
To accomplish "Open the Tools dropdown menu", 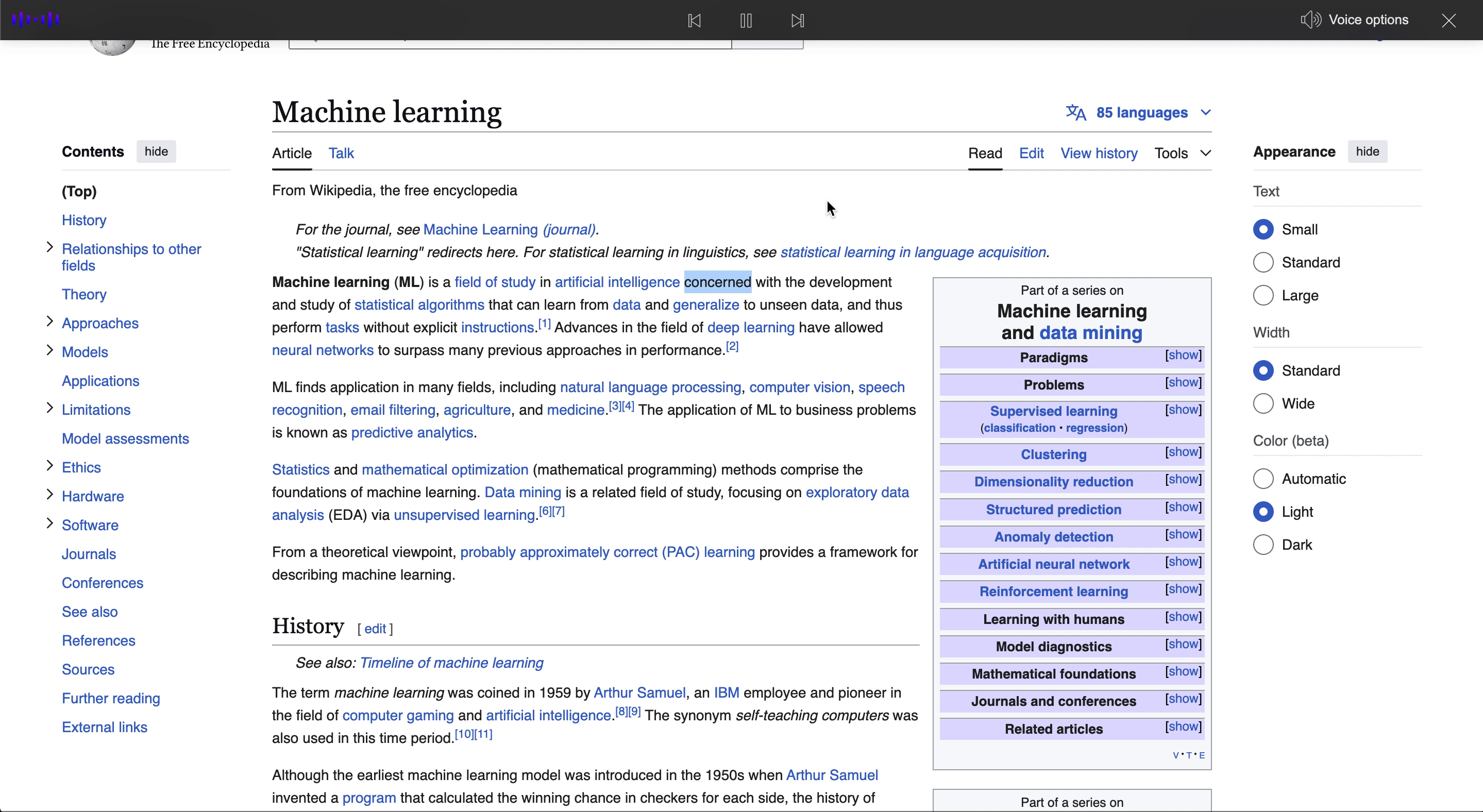I will [1183, 153].
